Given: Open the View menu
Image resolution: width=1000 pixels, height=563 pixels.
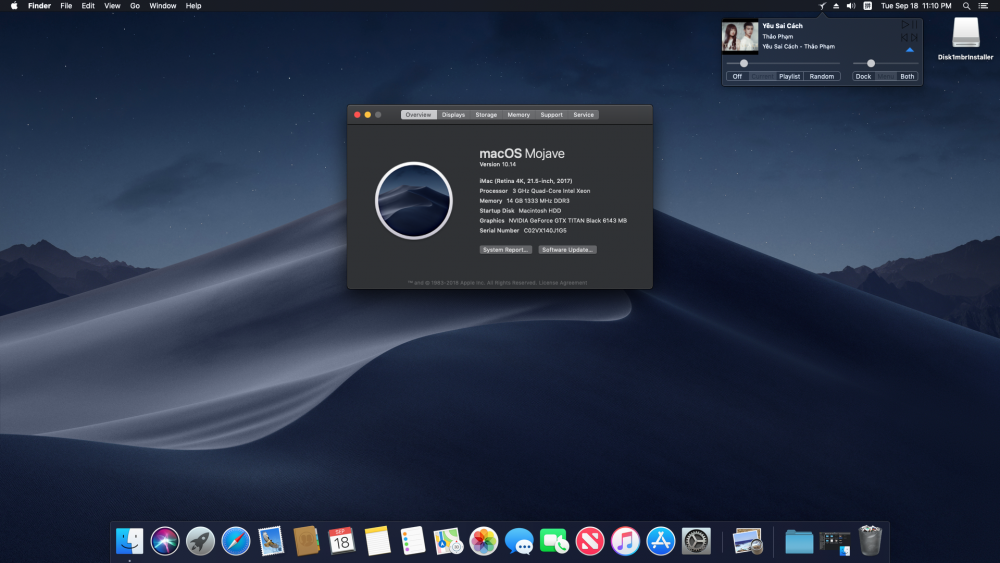Looking at the screenshot, I should 112,6.
